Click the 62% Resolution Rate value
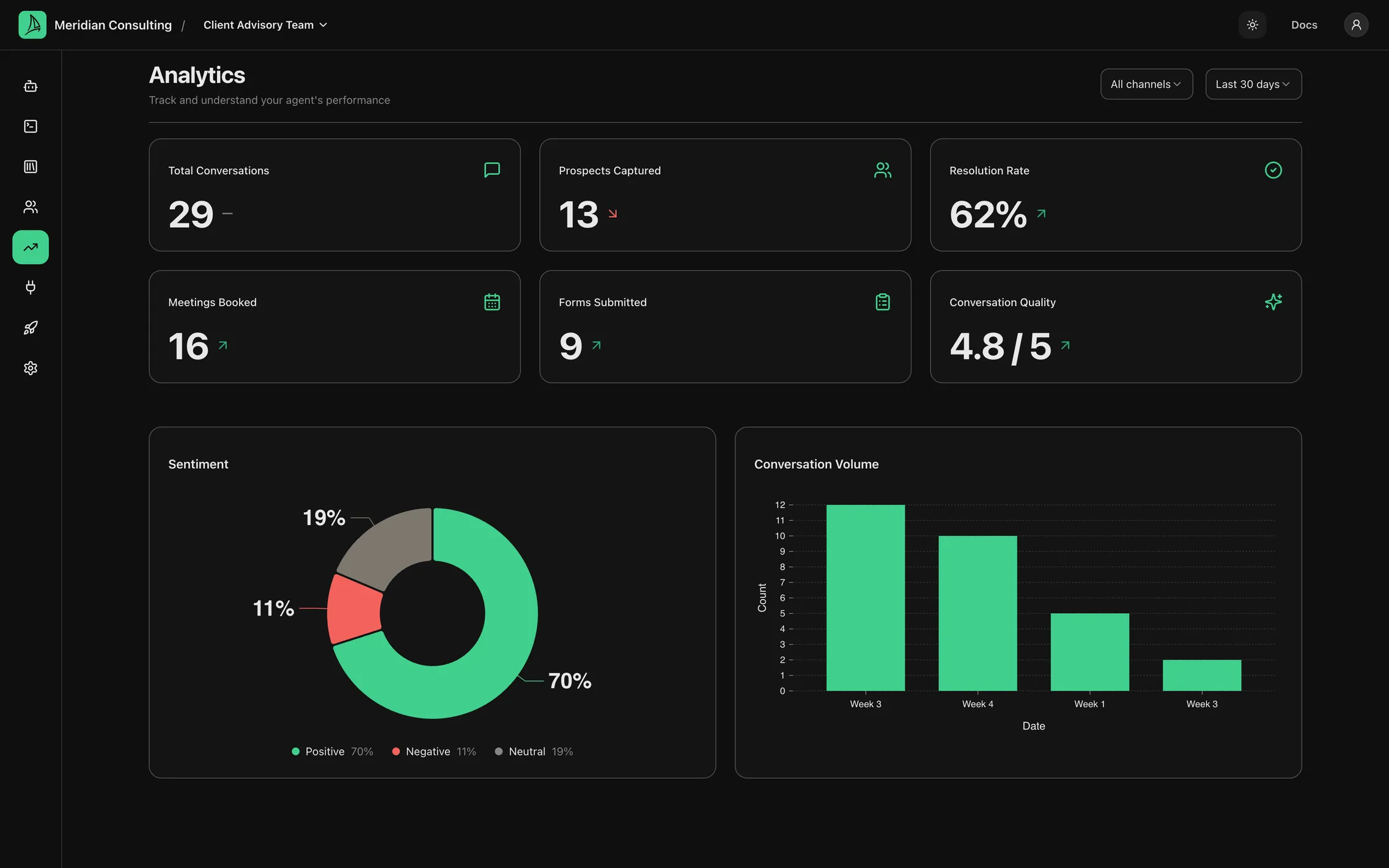Screen dimensions: 1389x868 click(988, 215)
